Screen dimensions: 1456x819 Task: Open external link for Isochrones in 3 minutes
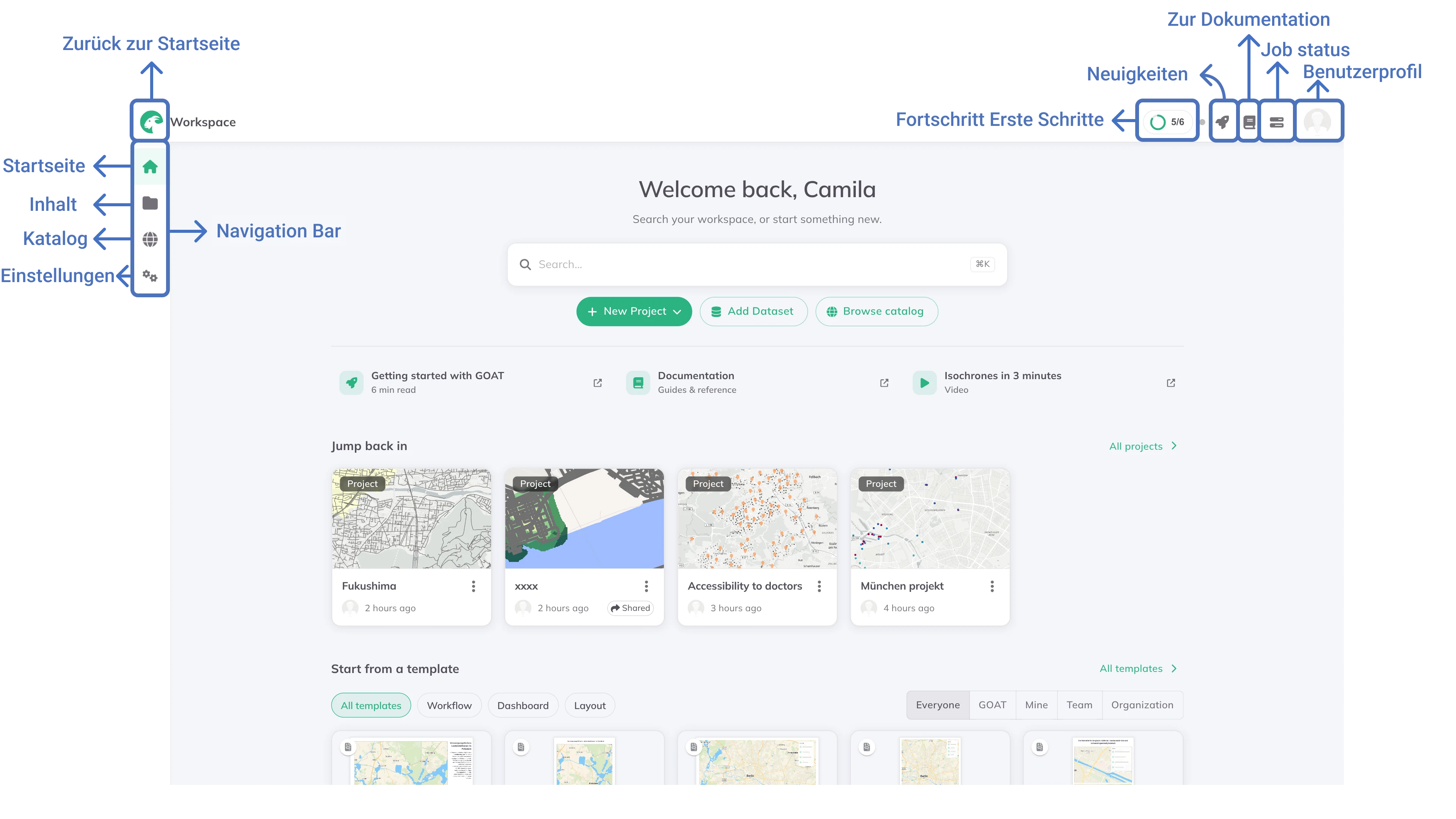click(x=1171, y=383)
